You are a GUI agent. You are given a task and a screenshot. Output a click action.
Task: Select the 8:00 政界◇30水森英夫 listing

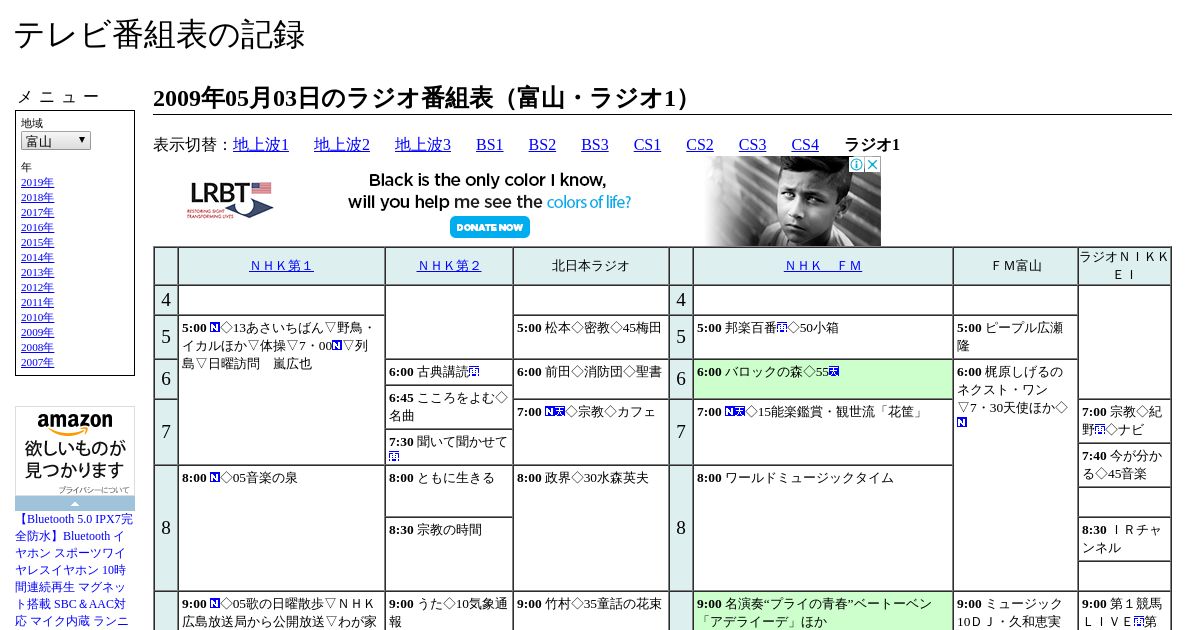coord(591,528)
